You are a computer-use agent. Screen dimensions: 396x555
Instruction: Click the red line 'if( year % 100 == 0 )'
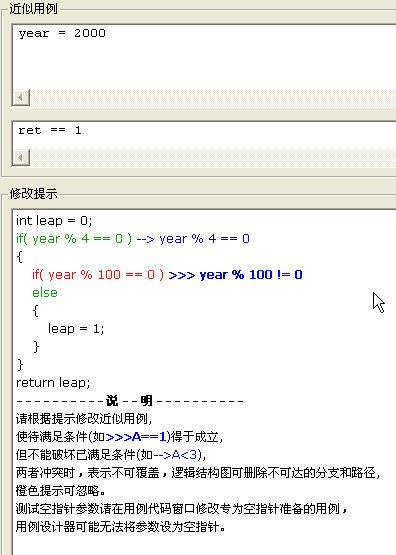pyautogui.click(x=98, y=275)
